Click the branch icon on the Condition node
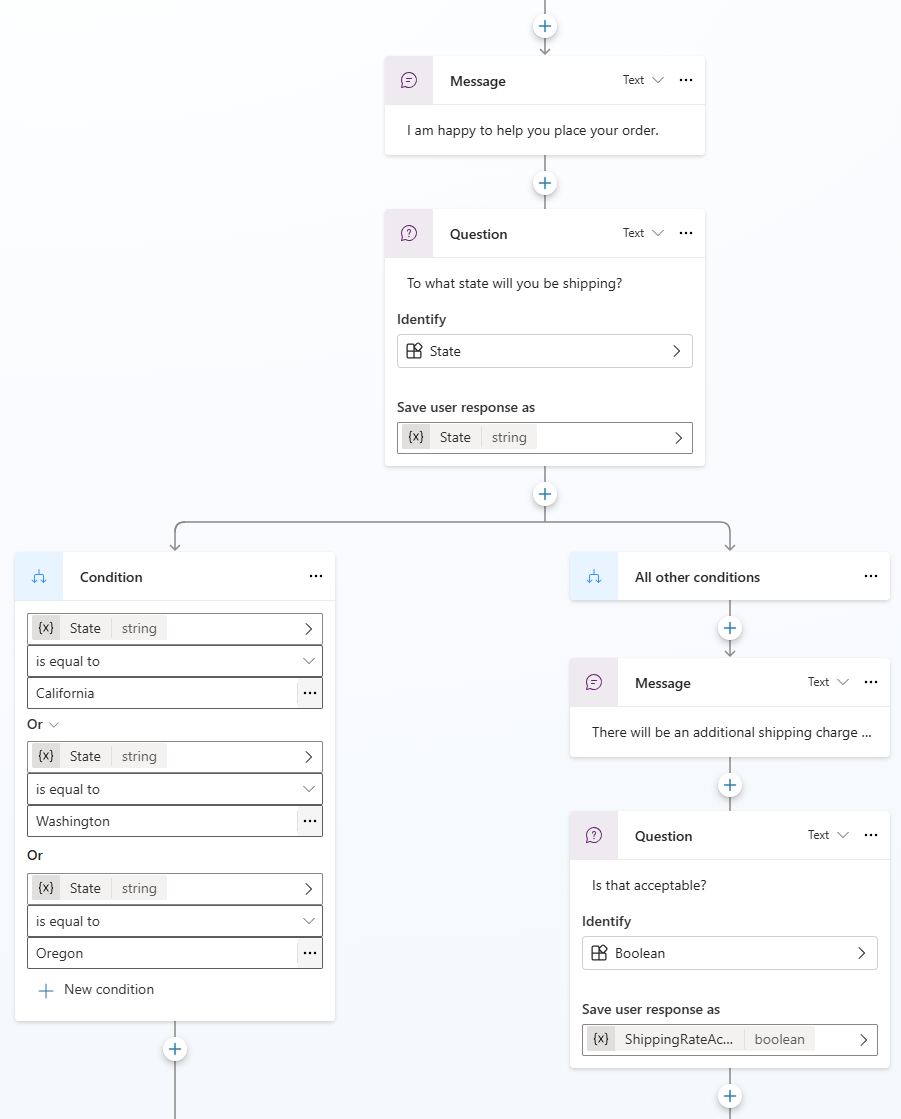Screen dimensions: 901x1119 (x=38, y=576)
